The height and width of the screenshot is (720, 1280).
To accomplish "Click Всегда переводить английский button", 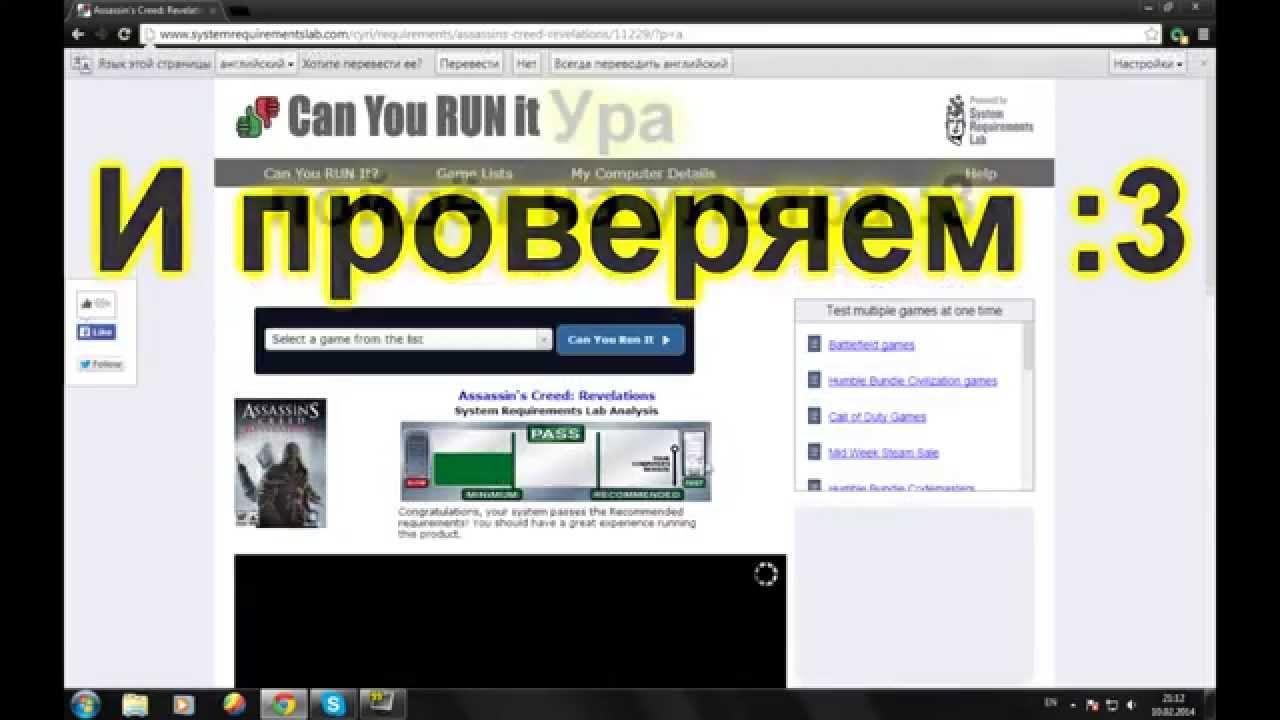I will [x=640, y=63].
